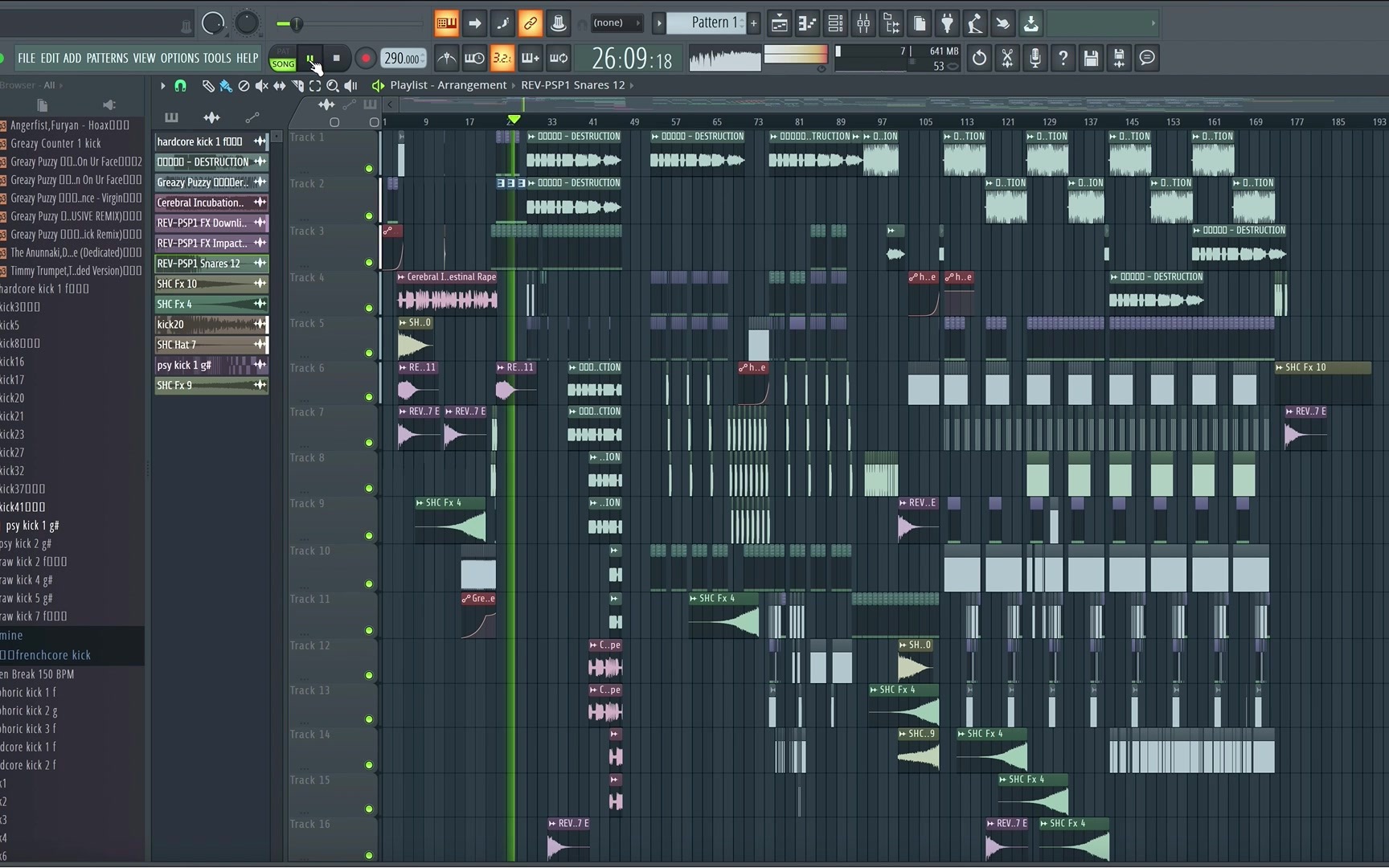Open the project picker icon
Viewport: 1389px width, 868px height.
coord(920,24)
